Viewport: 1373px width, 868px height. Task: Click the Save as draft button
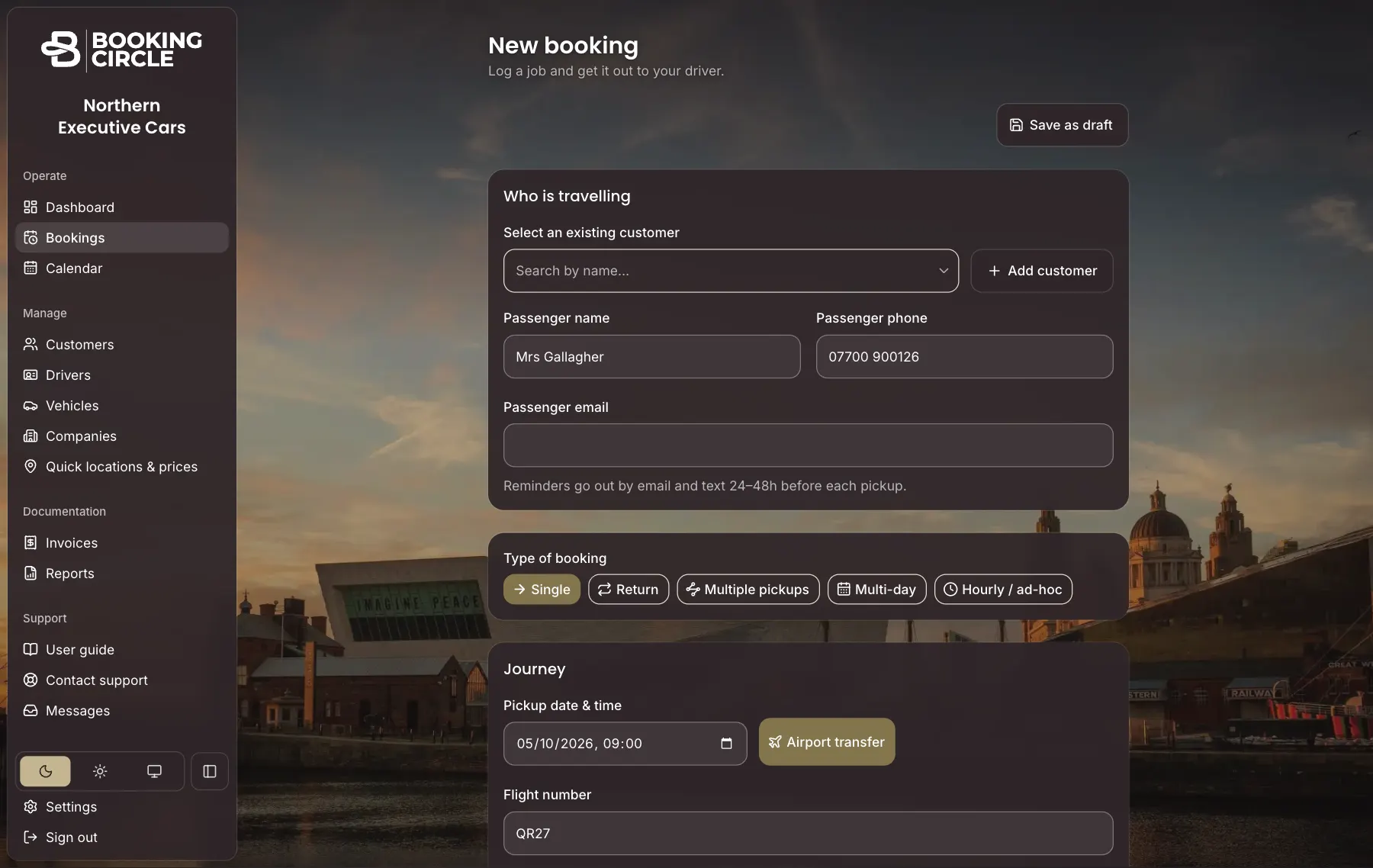[x=1062, y=125]
